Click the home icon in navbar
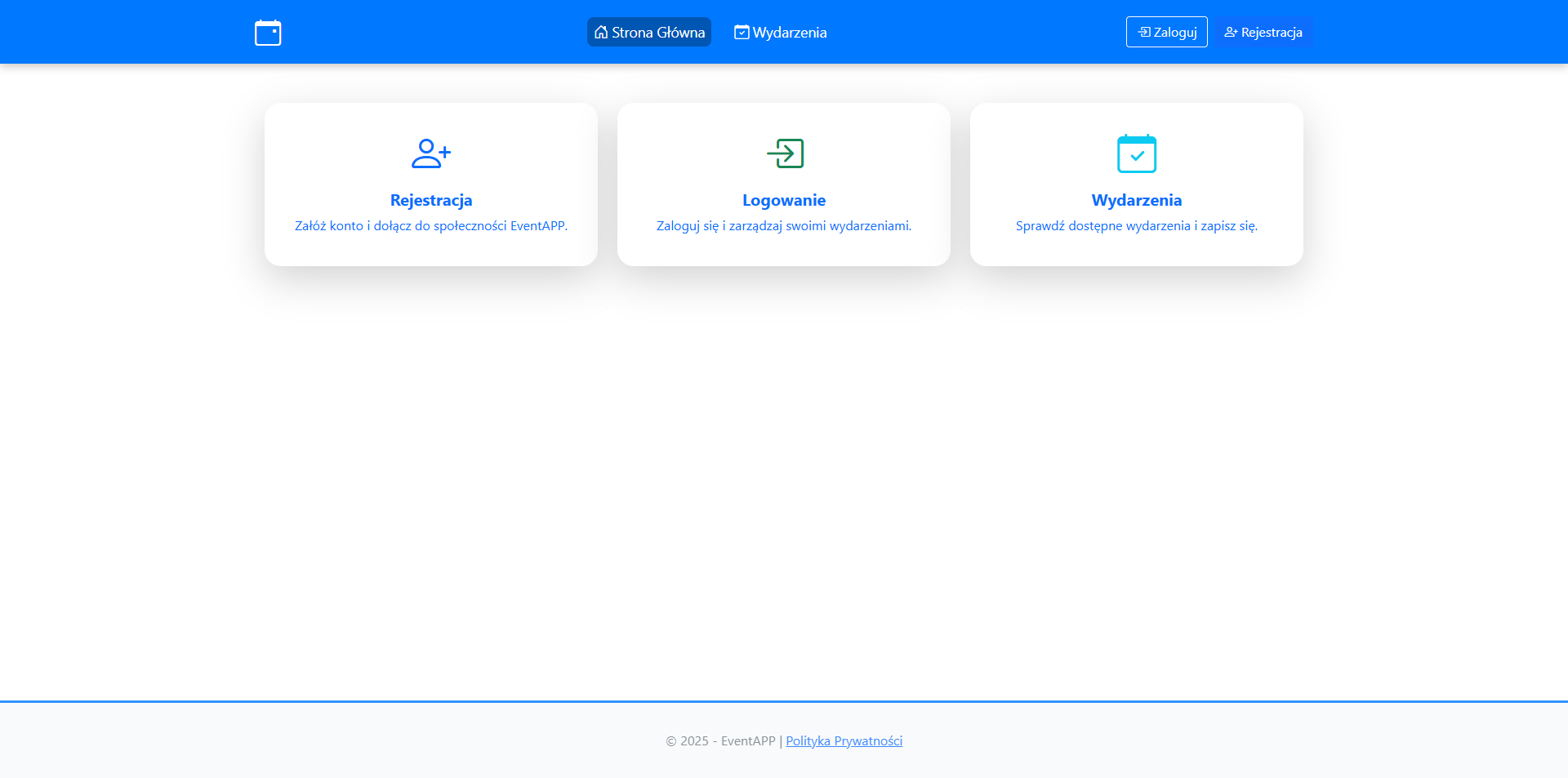This screenshot has height=778, width=1568. click(601, 32)
